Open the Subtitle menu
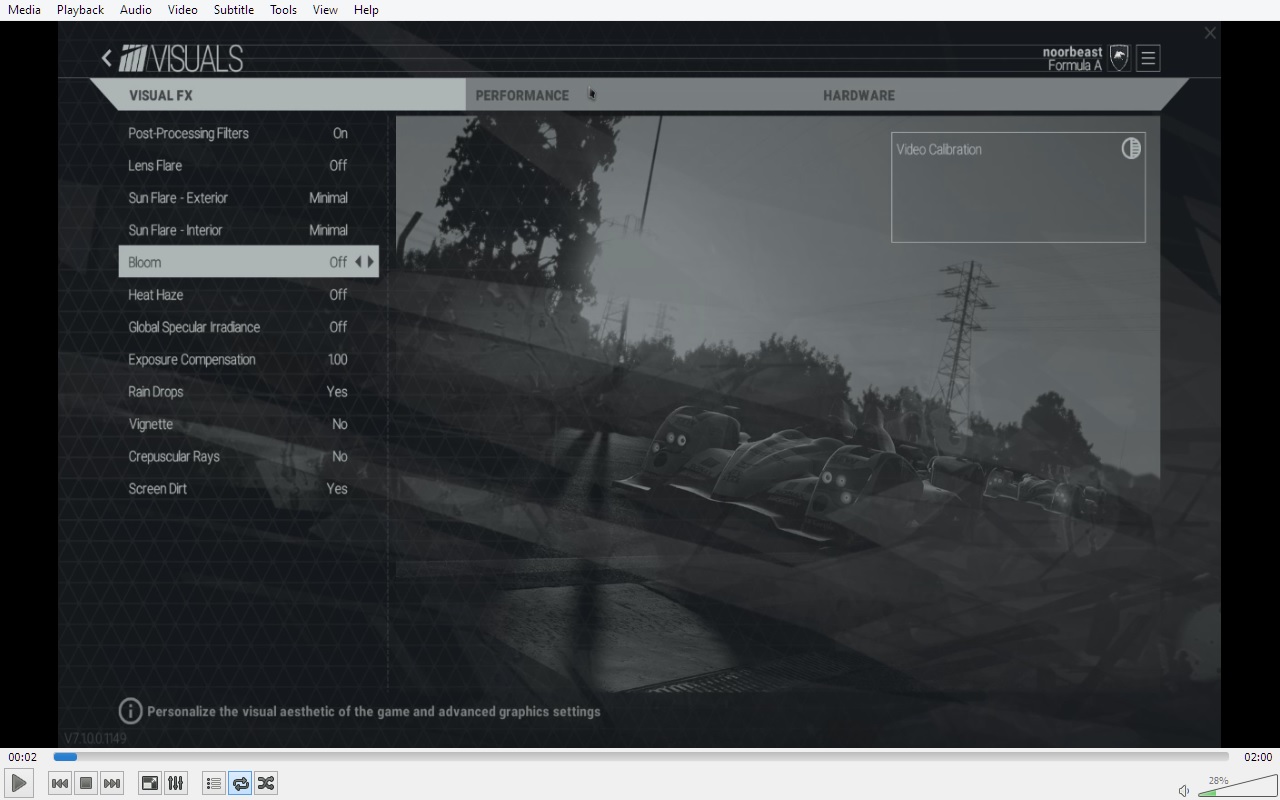The width and height of the screenshot is (1280, 800). [x=233, y=10]
